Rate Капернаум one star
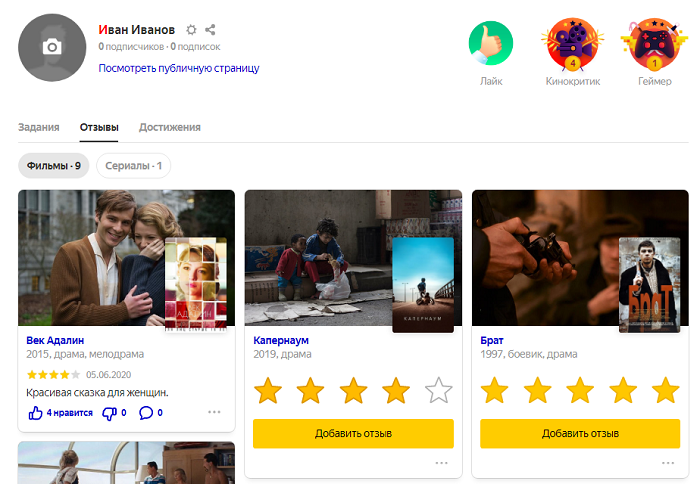 pos(268,390)
